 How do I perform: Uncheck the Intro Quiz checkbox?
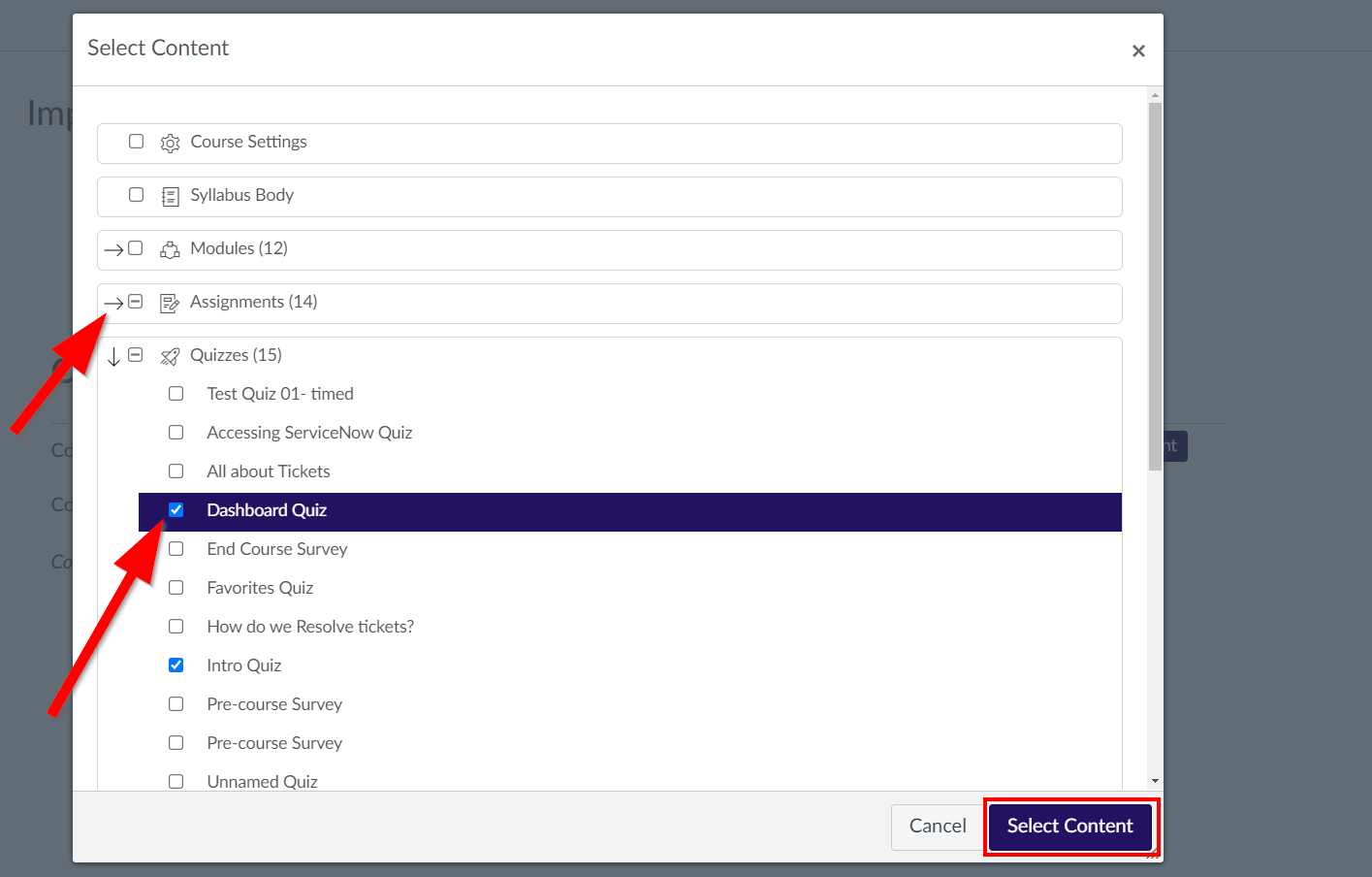pyautogui.click(x=175, y=666)
